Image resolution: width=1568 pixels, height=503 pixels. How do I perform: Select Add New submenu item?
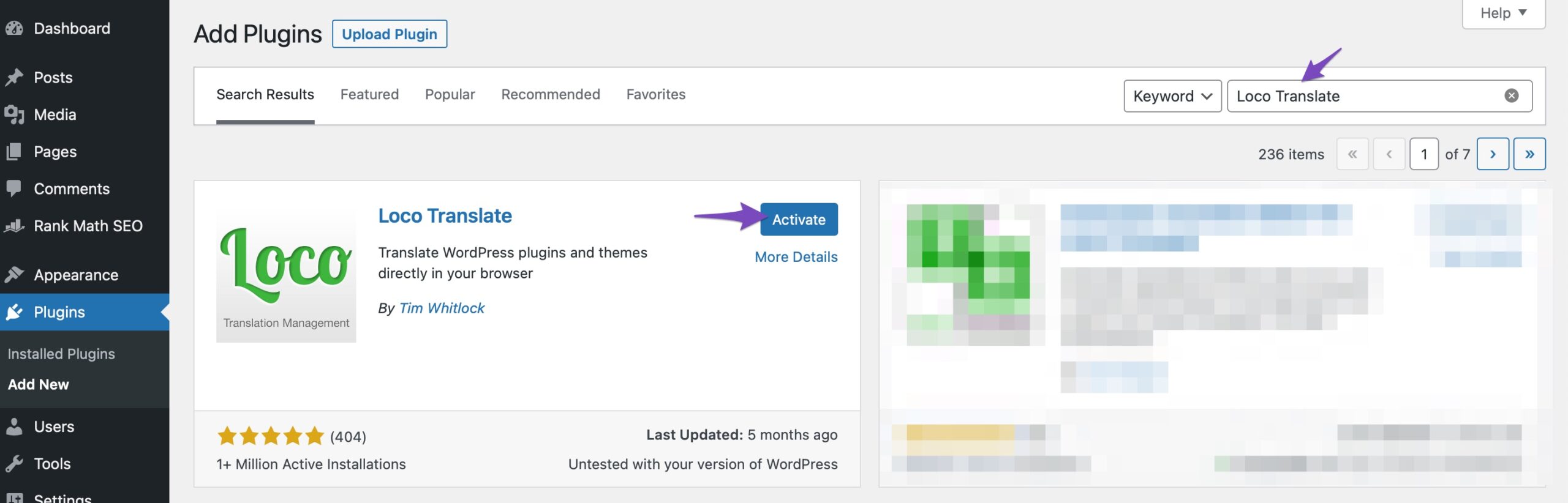pos(39,384)
